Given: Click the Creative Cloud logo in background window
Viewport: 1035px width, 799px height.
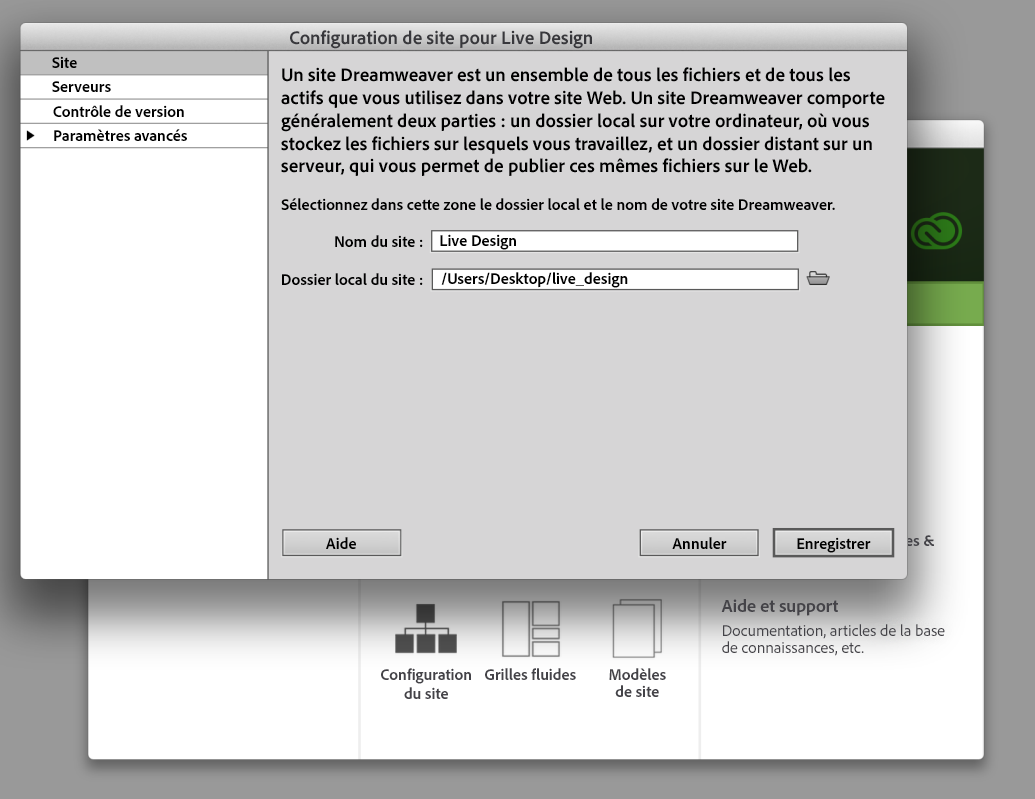Looking at the screenshot, I should (x=936, y=230).
